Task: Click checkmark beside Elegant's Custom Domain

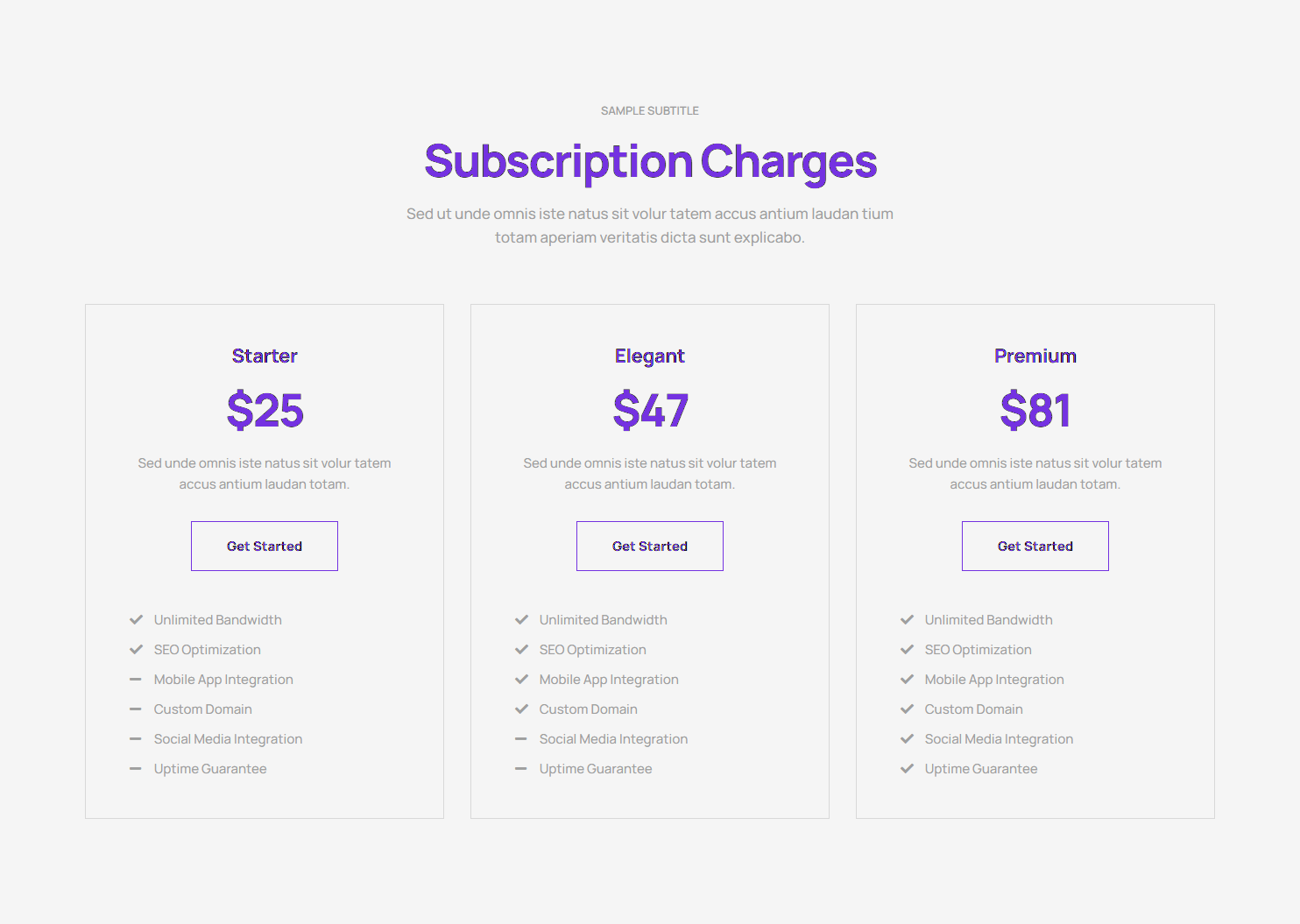Action: (x=521, y=709)
